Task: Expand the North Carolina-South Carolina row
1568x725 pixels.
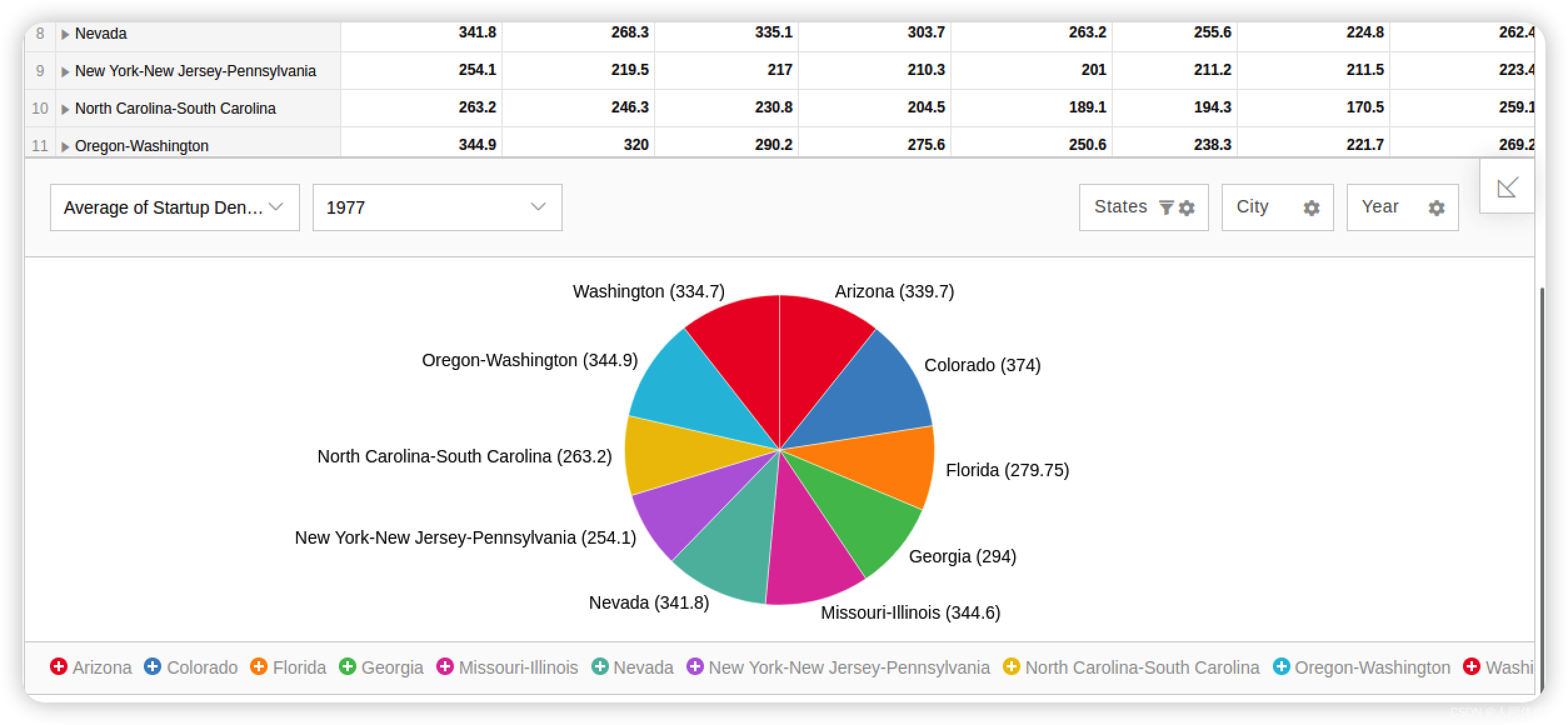Action: click(x=67, y=108)
